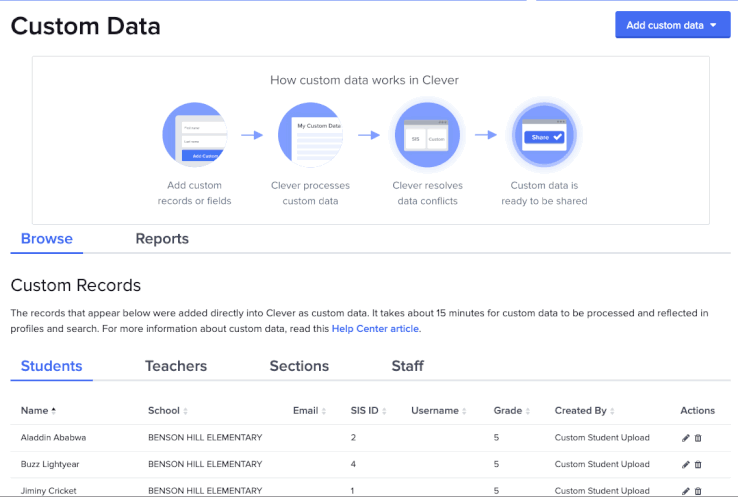Sort records by SIS ID column
This screenshot has width=738, height=497.
tap(368, 411)
